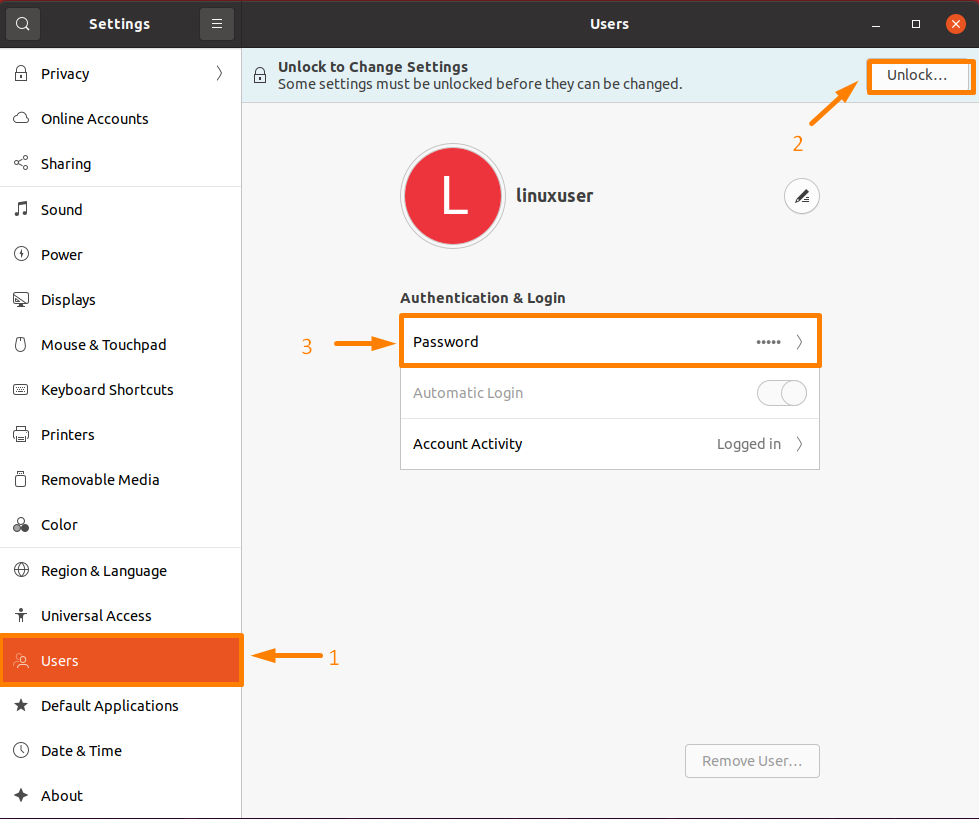Screen dimensions: 979x819
Task: Open the user avatar edit pencil icon
Action: 801,196
